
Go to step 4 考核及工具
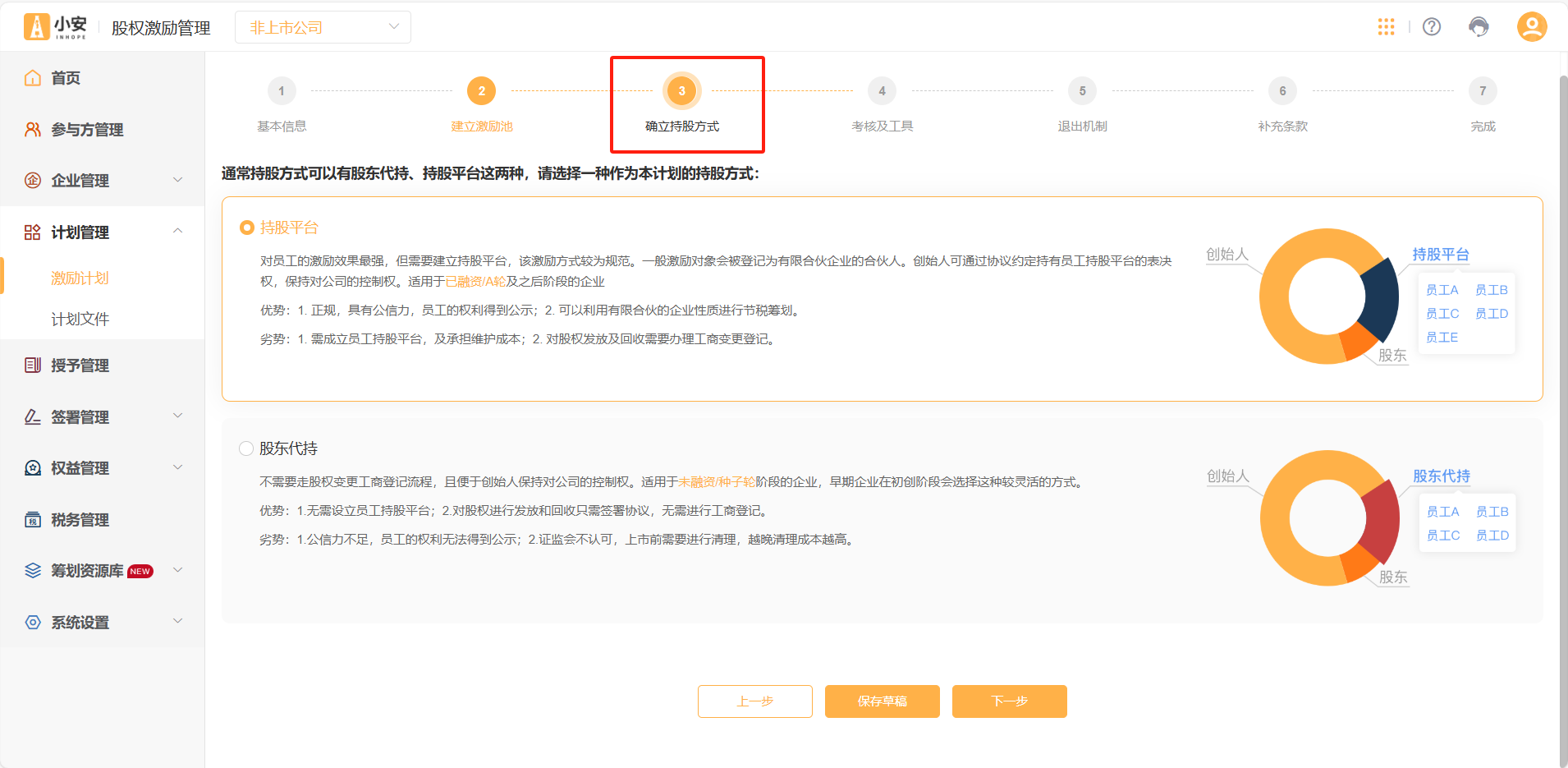pos(883,106)
